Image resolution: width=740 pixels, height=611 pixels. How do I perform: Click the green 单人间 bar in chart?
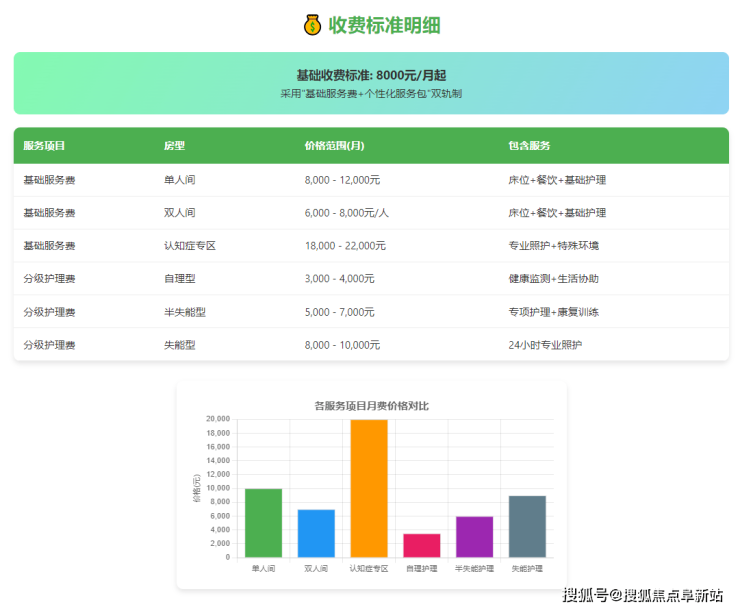[263, 523]
